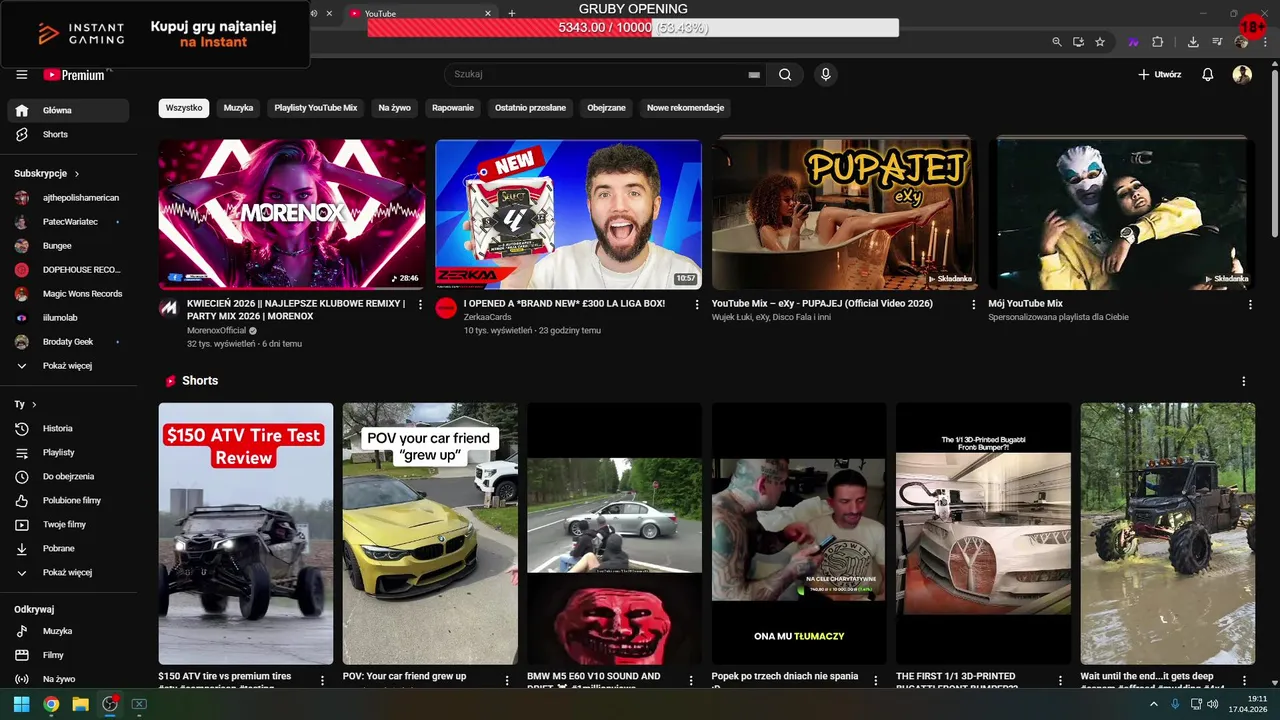The height and width of the screenshot is (720, 1280).
Task: Open Pobrane downloads in sidebar
Action: (x=68, y=548)
